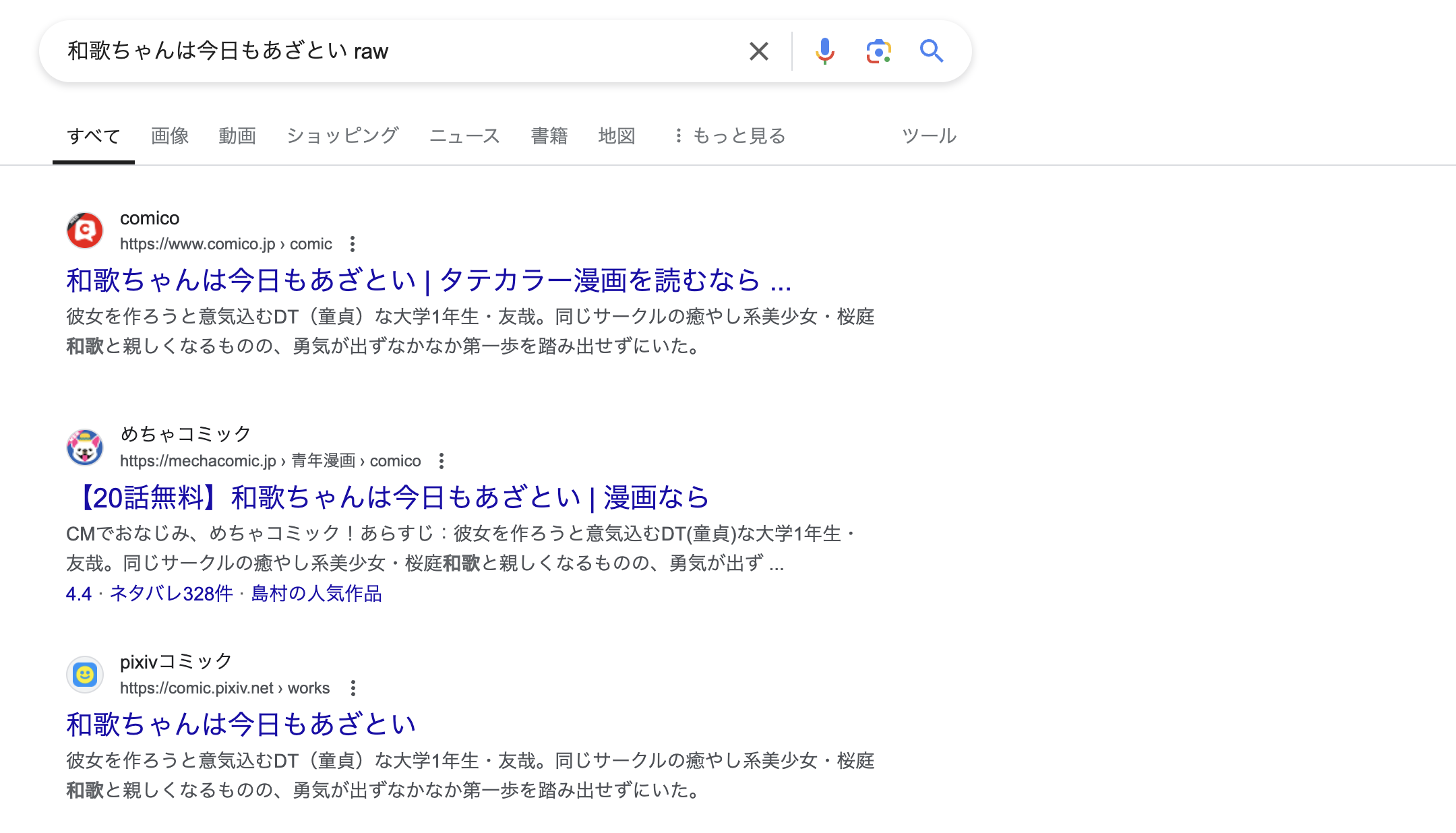Click the めちゃコミック site name text

click(x=186, y=434)
